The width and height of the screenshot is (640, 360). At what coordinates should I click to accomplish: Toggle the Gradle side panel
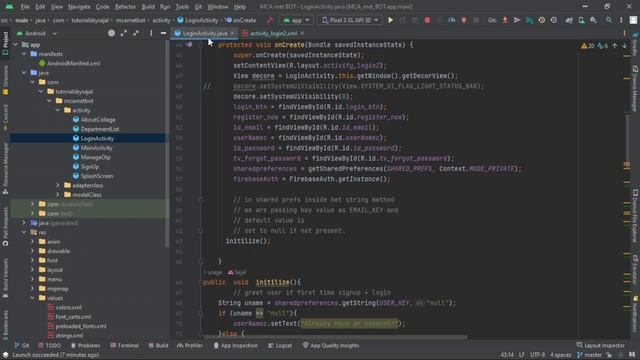[x=635, y=45]
